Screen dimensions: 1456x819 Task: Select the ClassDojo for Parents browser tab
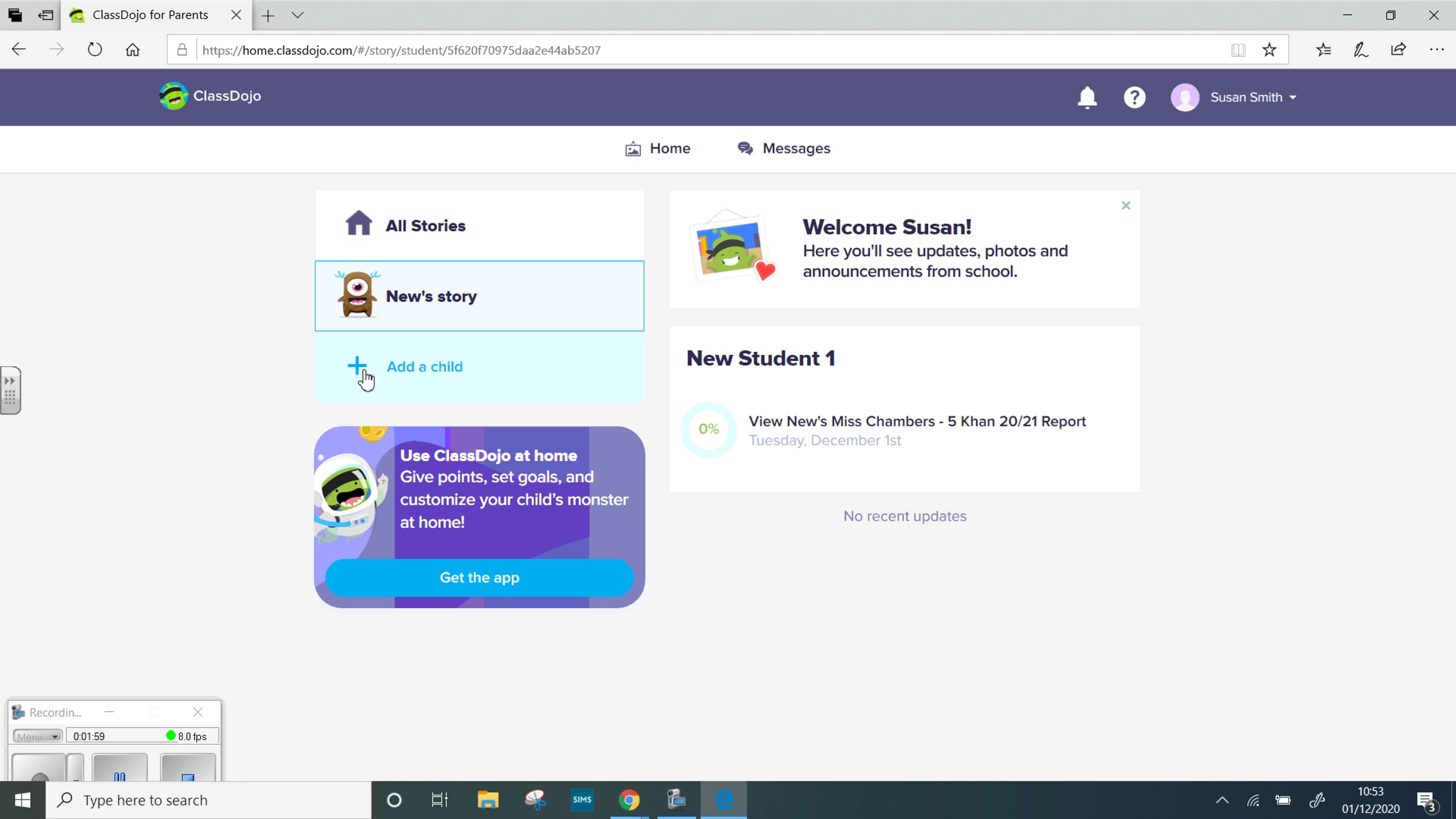(156, 15)
